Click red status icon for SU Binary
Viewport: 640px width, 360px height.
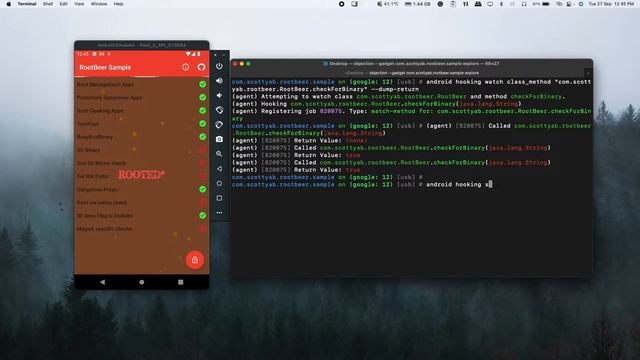coord(202,150)
